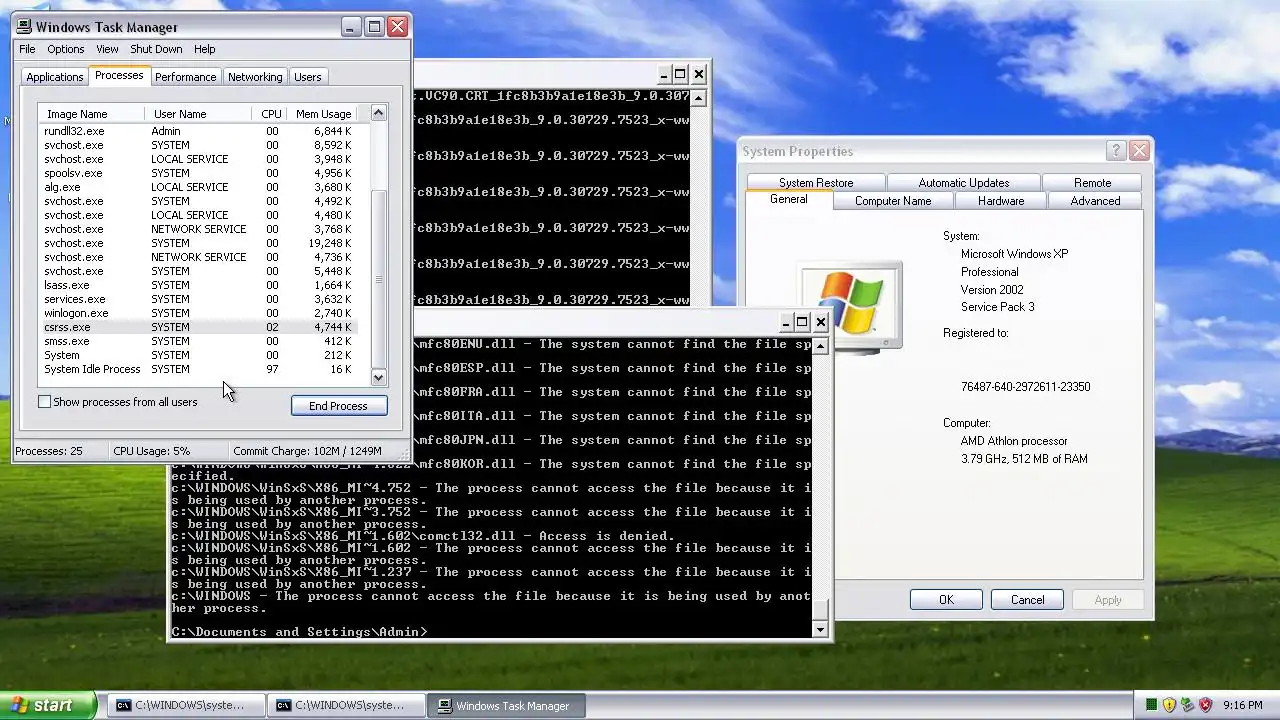Click the product ID 76487-640-2972611-23350

pos(1025,387)
